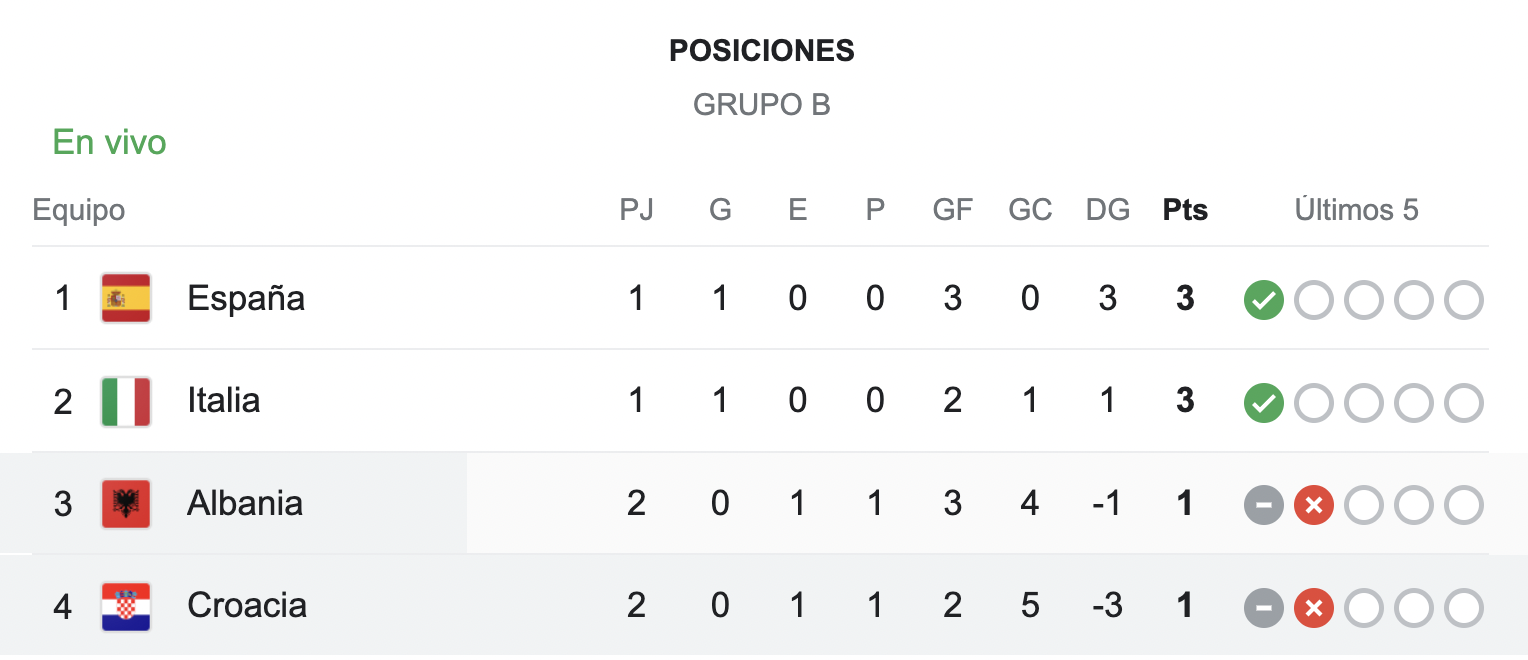
Task: Click the Spain flag icon
Action: point(126,298)
